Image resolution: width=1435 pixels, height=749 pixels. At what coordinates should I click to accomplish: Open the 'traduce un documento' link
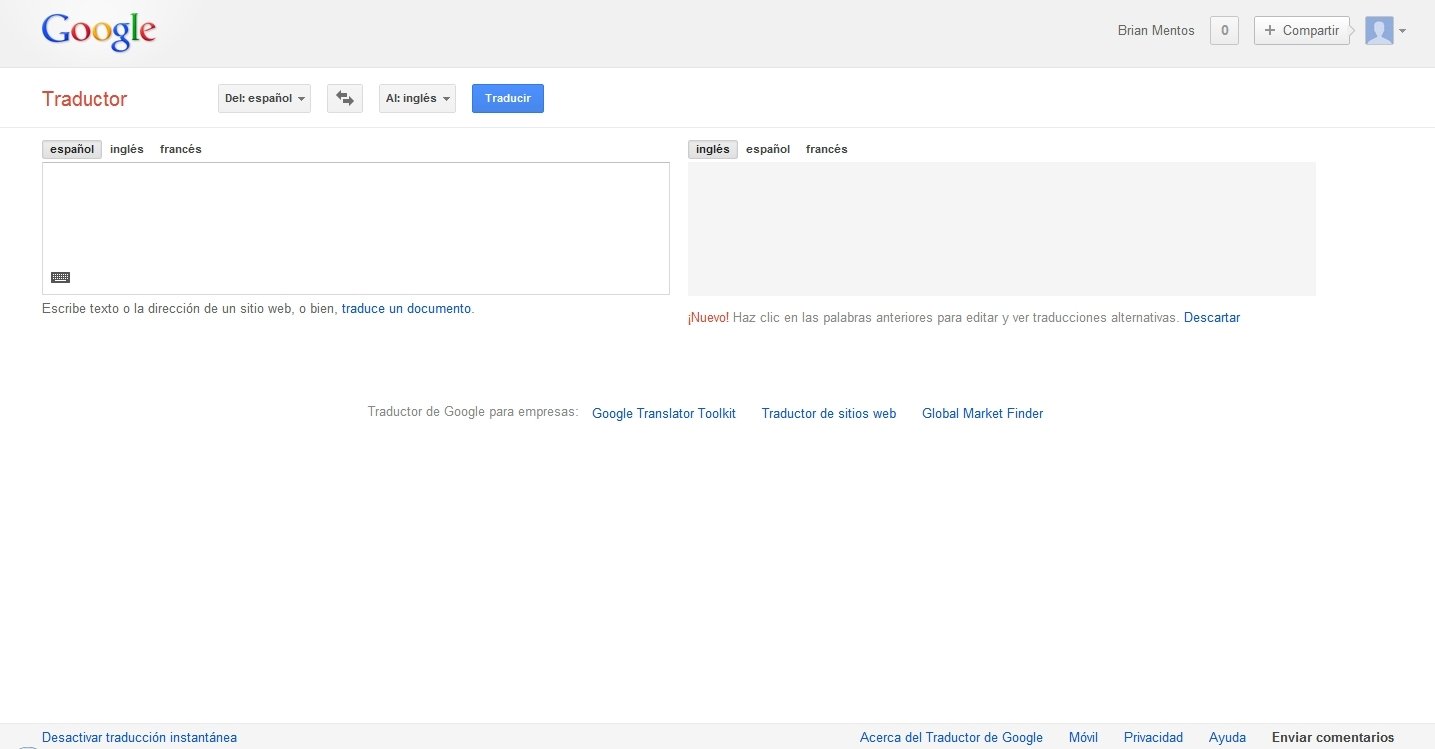[x=406, y=309]
